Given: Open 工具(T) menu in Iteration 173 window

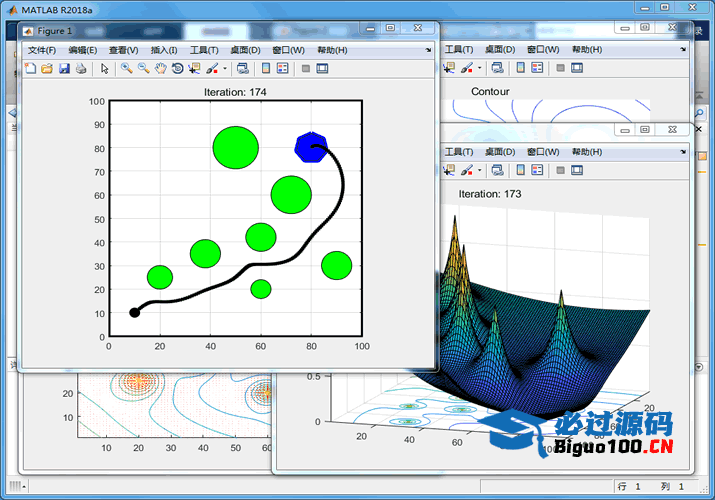Looking at the screenshot, I should tap(459, 152).
